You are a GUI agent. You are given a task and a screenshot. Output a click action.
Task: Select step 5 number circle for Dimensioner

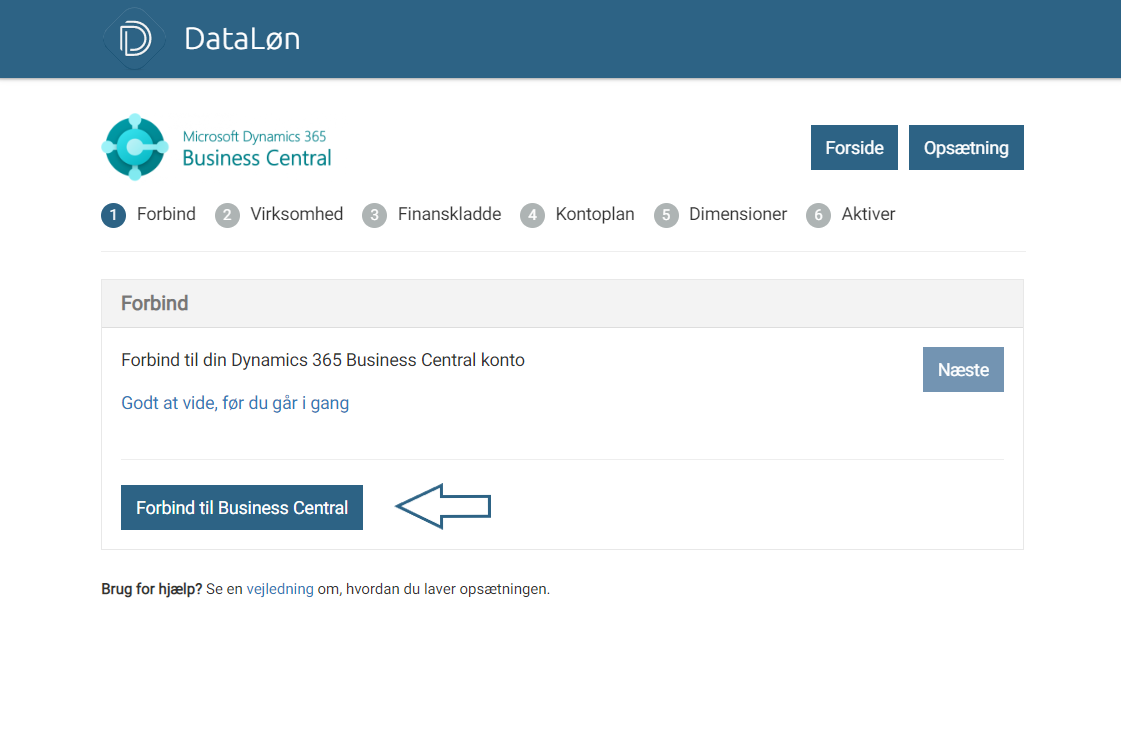pyautogui.click(x=666, y=215)
